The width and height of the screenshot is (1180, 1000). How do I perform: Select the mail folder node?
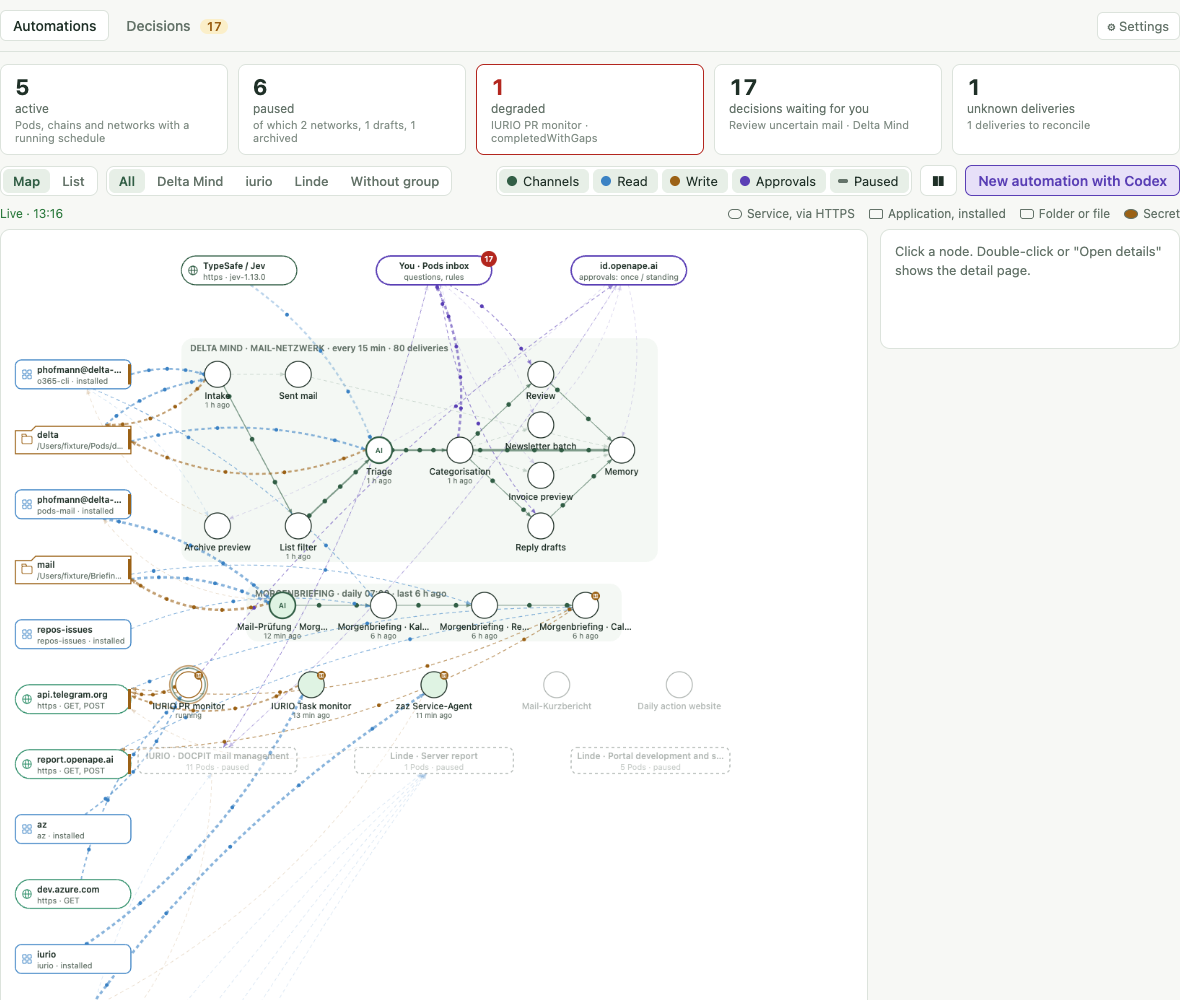click(x=73, y=570)
